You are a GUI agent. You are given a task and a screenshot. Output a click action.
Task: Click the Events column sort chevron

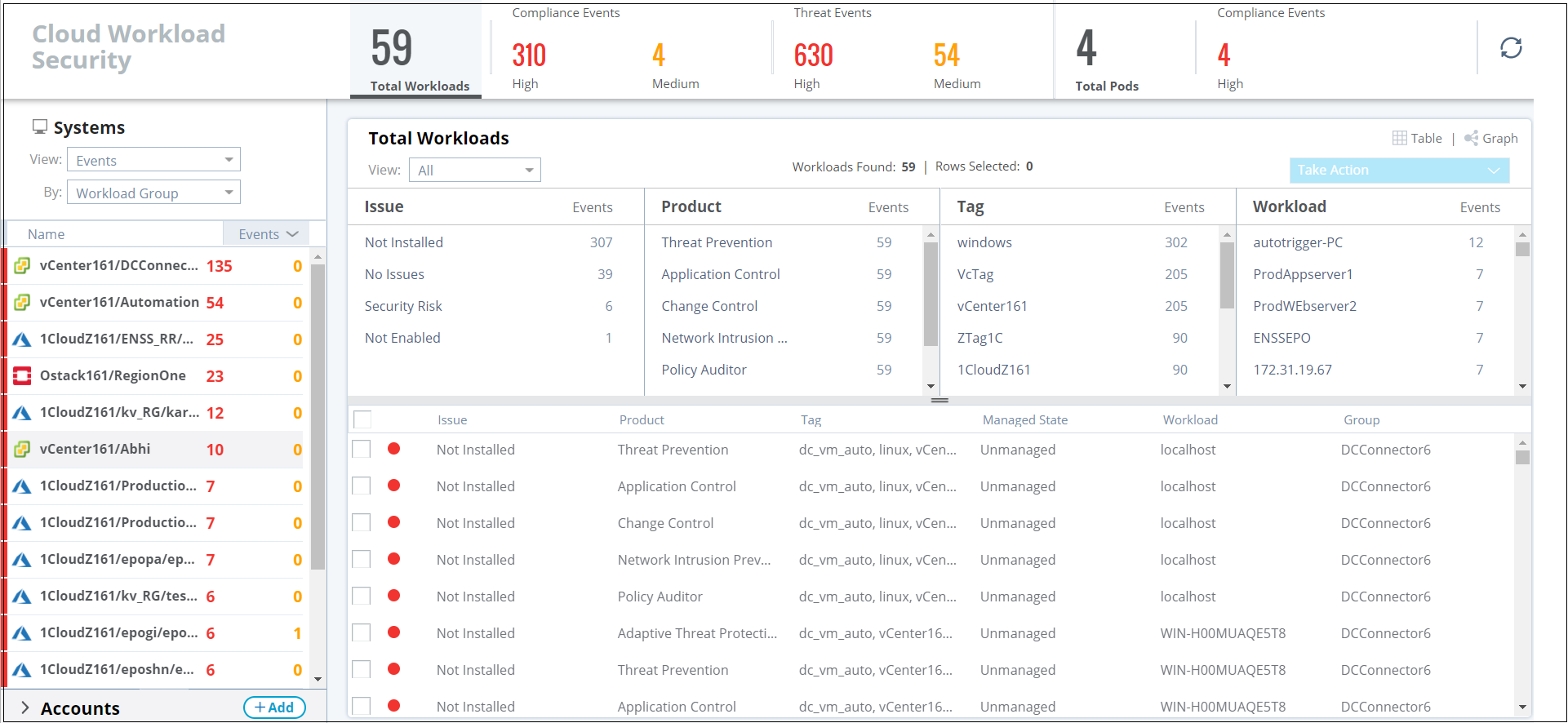(292, 234)
